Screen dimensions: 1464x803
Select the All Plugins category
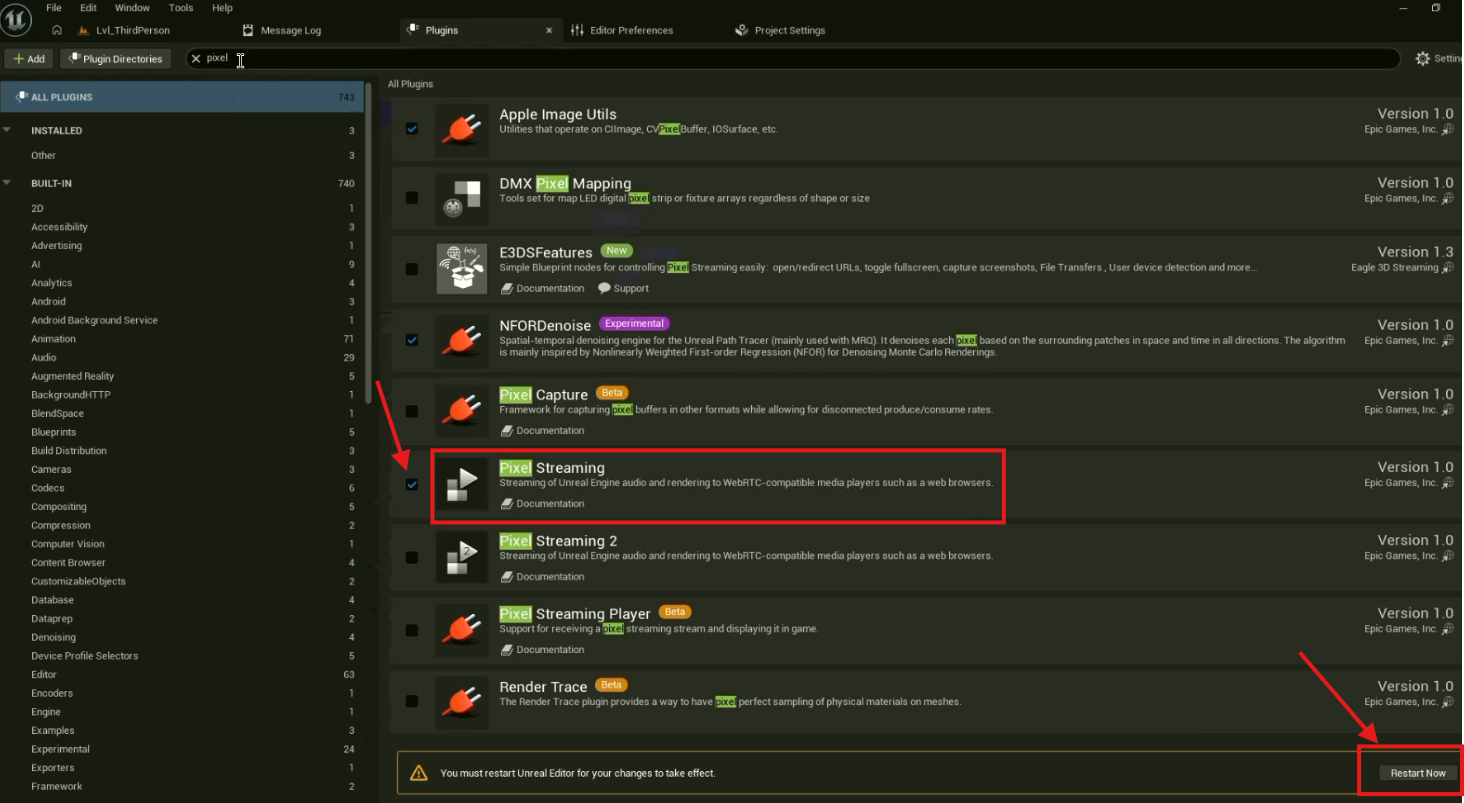pyautogui.click(x=182, y=97)
